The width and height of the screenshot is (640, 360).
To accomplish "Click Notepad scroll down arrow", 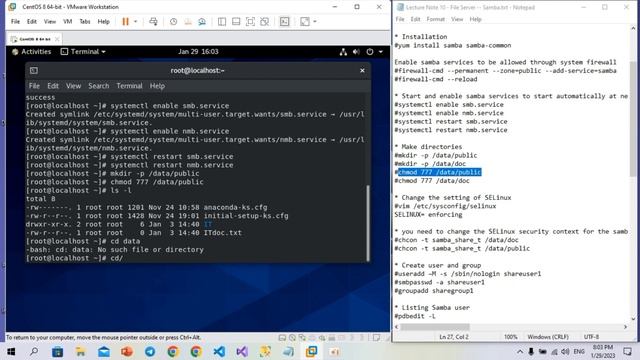I will pos(633,319).
